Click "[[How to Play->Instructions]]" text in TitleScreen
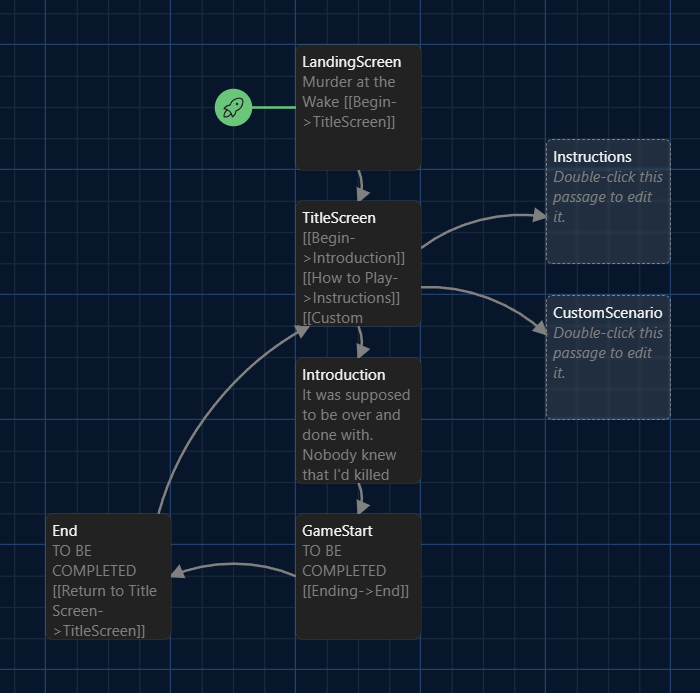Image resolution: width=700 pixels, height=693 pixels. [351, 288]
